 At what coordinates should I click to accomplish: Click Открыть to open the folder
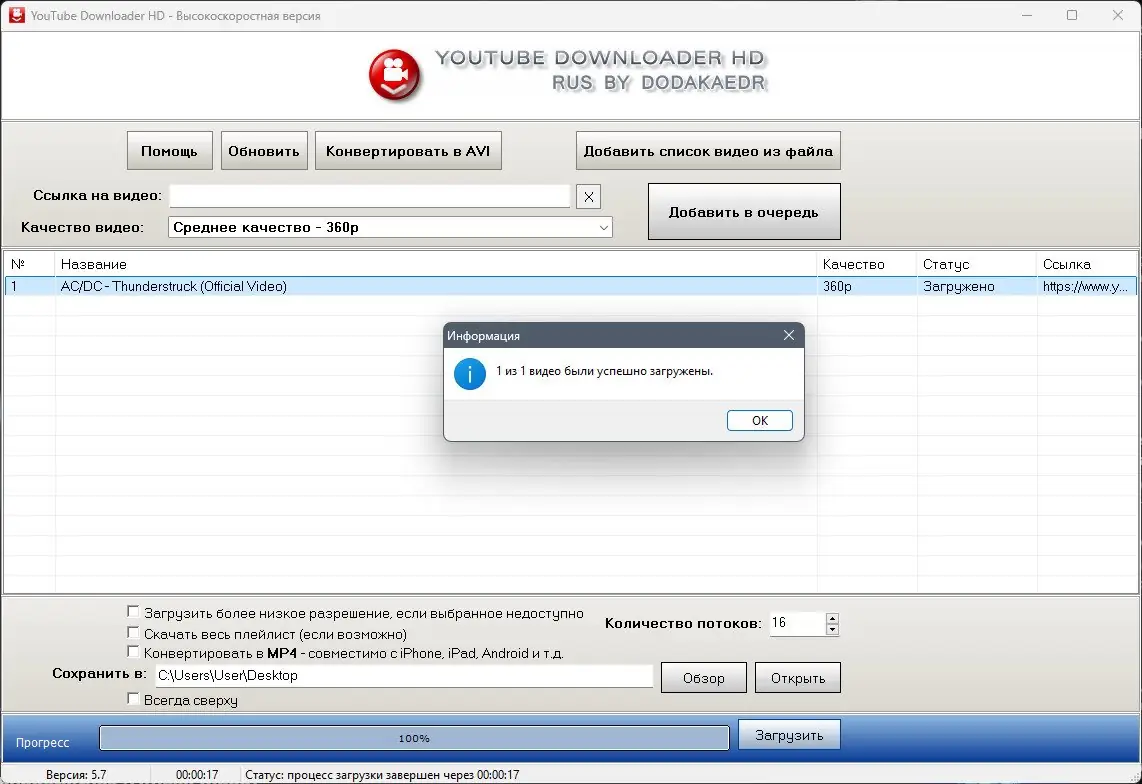798,678
